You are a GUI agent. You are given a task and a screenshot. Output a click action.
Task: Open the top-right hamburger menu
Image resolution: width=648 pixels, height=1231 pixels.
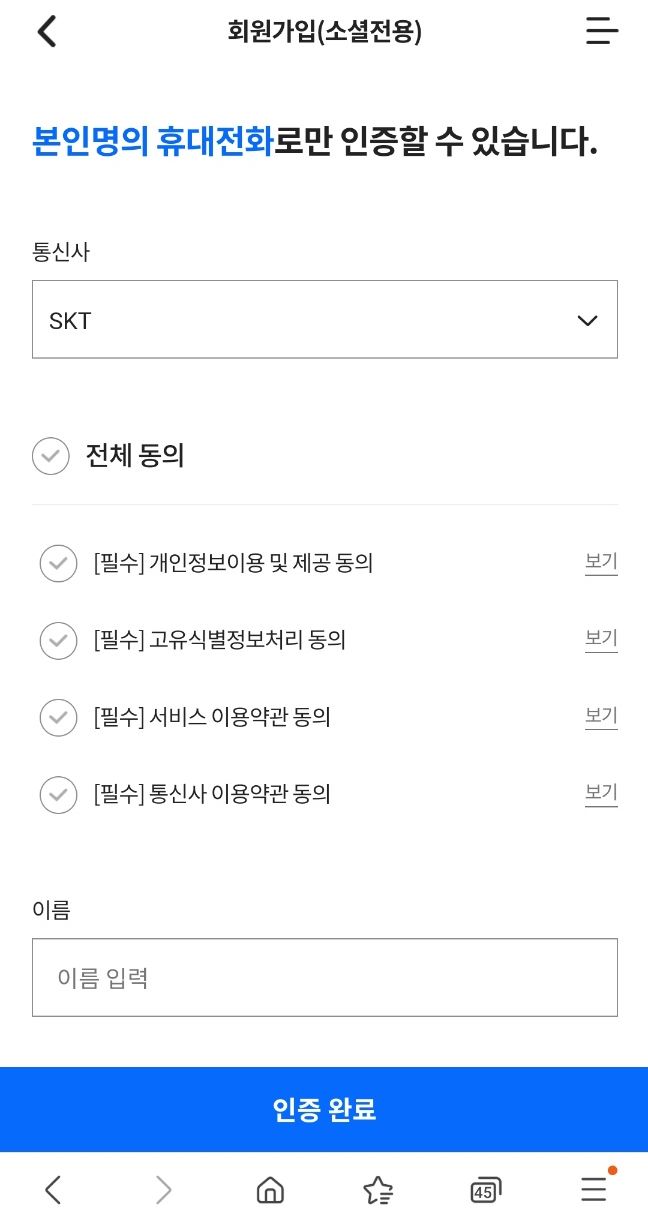click(601, 31)
